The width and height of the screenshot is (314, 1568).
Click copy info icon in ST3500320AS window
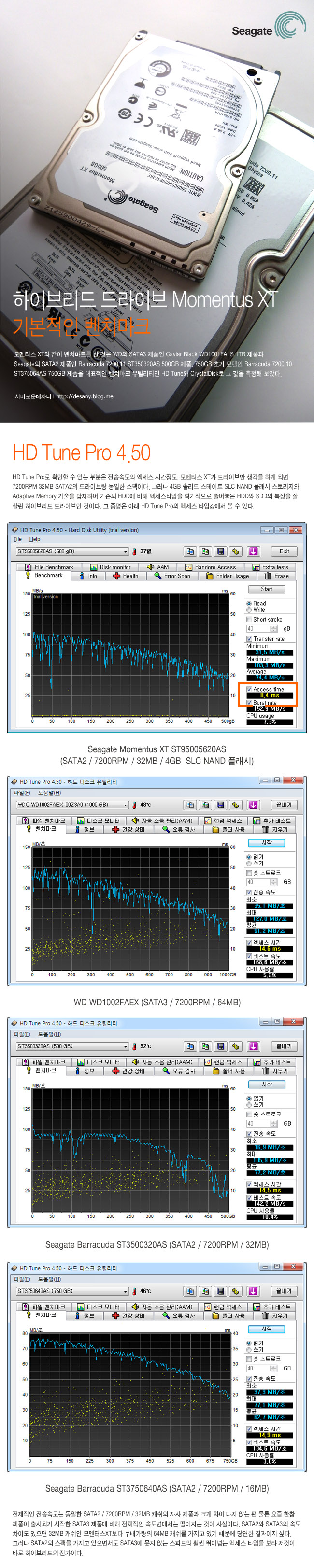[x=190, y=1046]
